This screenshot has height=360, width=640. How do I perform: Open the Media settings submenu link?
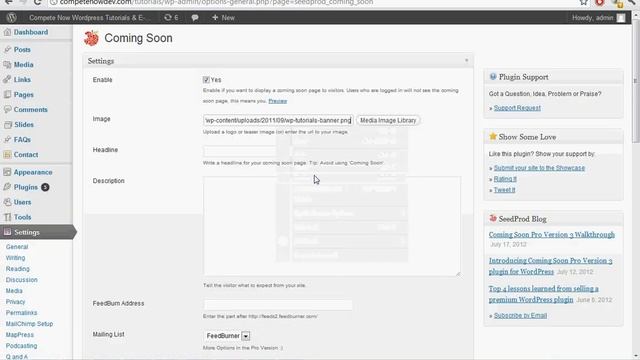point(14,291)
